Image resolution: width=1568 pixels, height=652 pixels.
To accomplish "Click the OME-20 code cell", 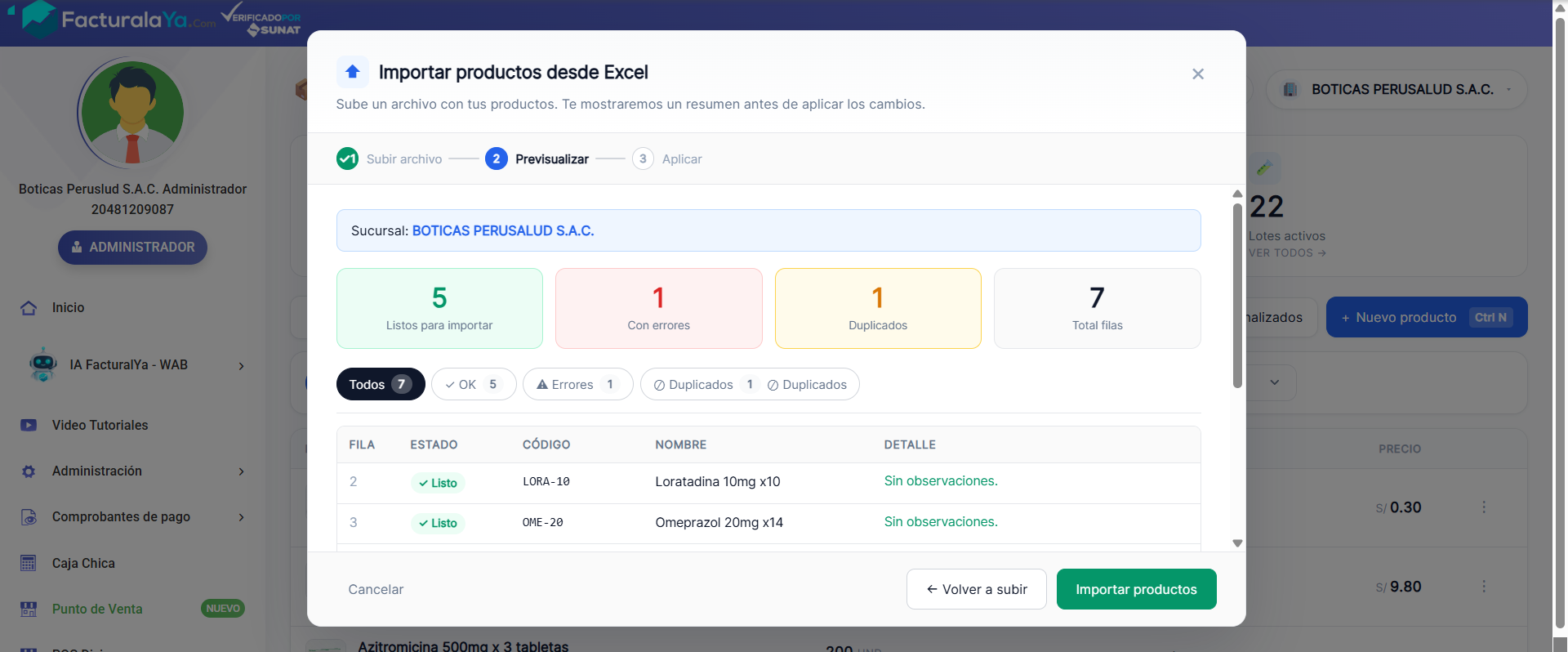I will click(x=543, y=523).
